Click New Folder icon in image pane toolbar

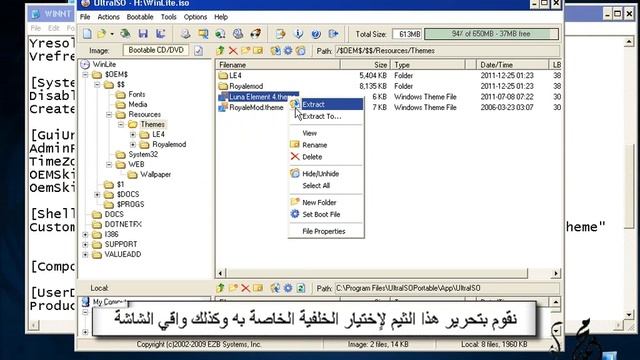[x=245, y=51]
